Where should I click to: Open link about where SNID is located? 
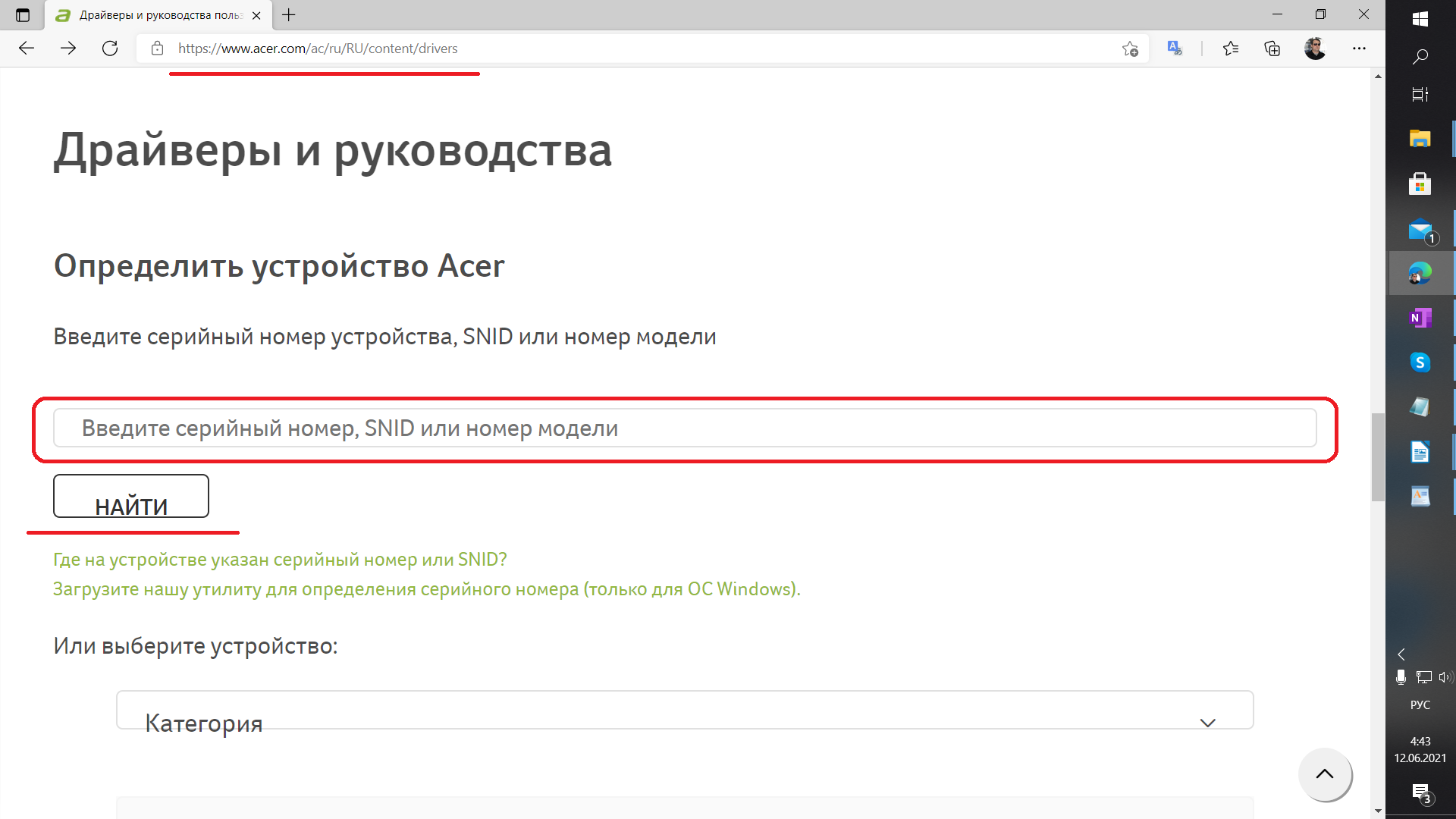(x=280, y=560)
